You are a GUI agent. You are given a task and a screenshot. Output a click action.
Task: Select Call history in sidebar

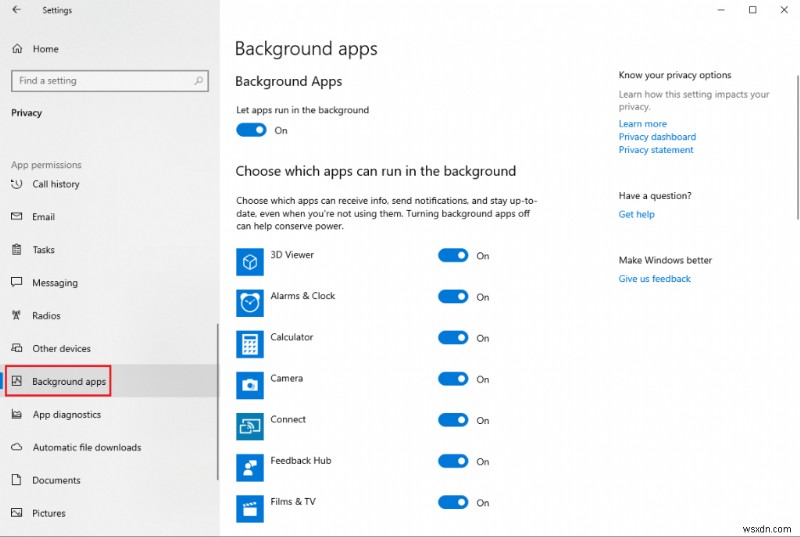[109, 184]
